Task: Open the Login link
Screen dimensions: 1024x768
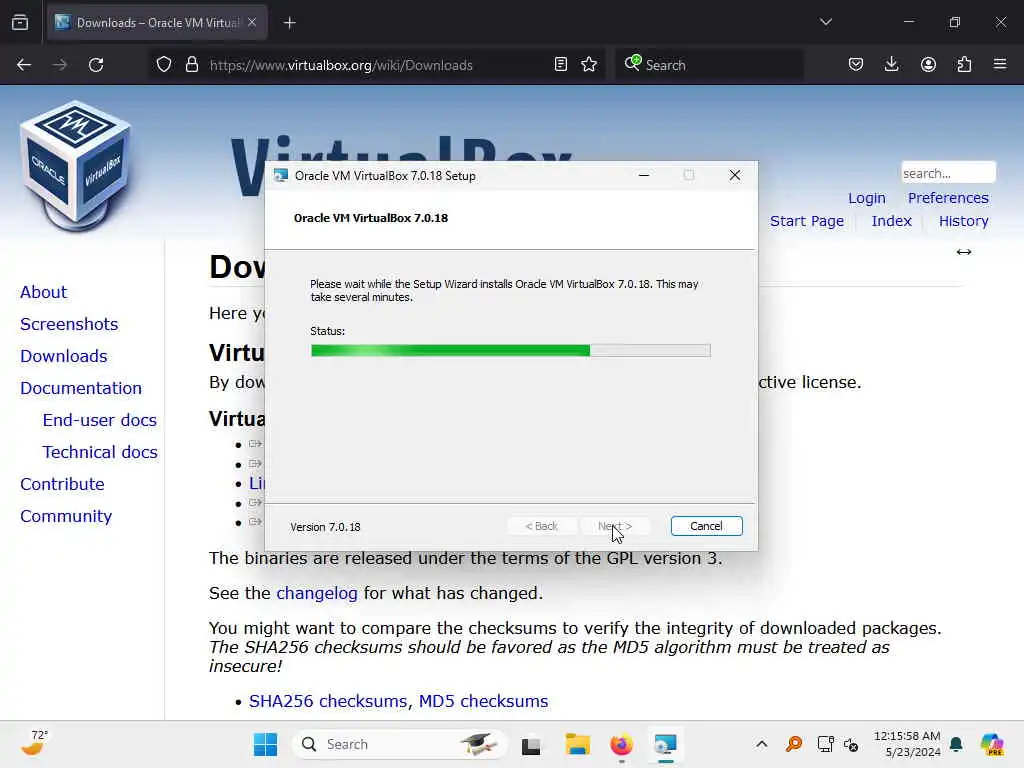Action: [867, 198]
